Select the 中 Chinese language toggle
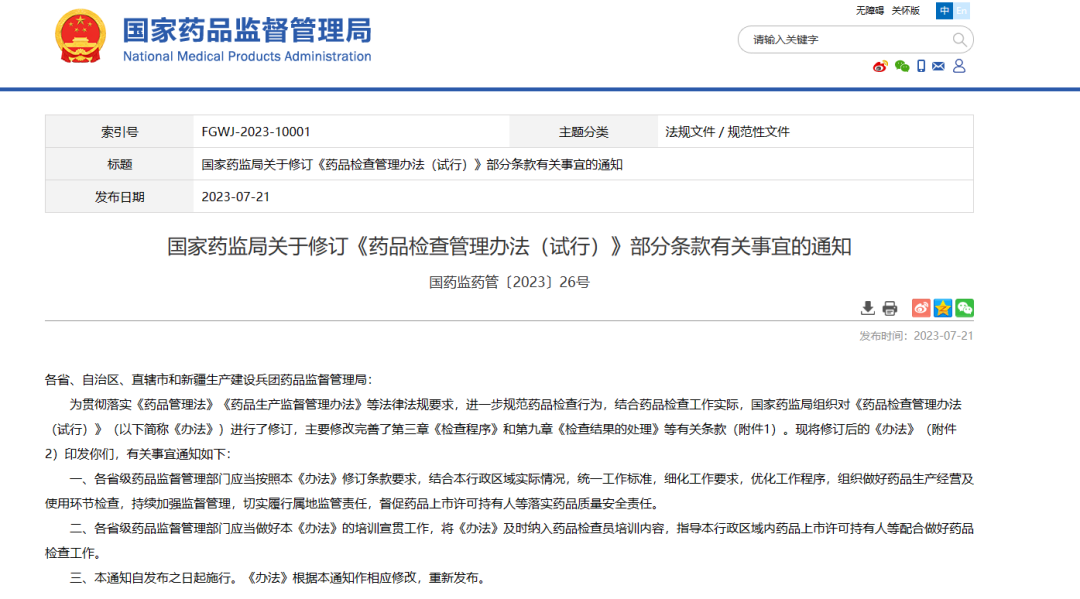The width and height of the screenshot is (1080, 599). click(x=944, y=11)
